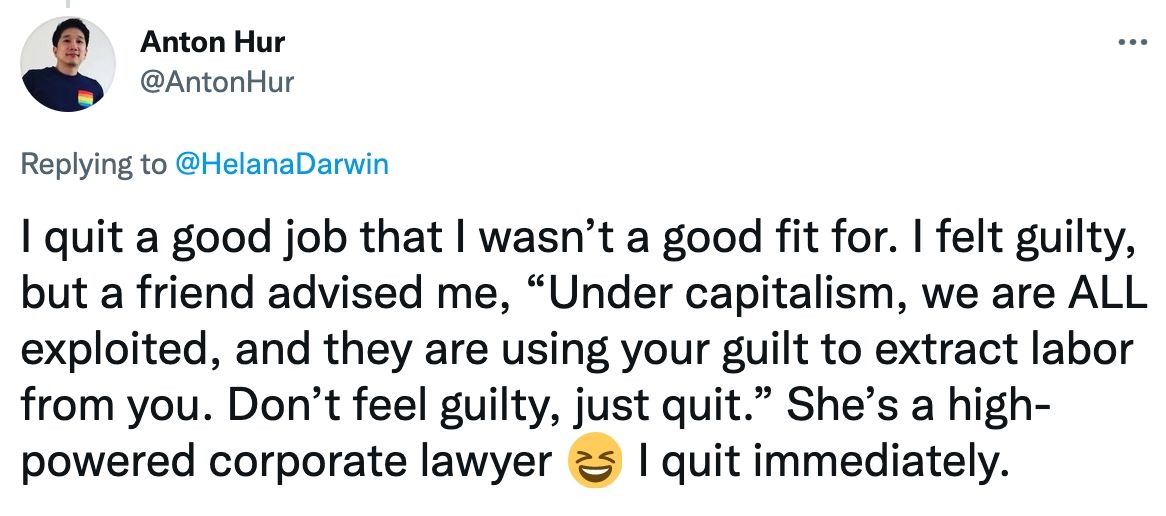Click Anton Hur's profile avatar
Image resolution: width=1166 pixels, height=516 pixels.
[x=68, y=64]
